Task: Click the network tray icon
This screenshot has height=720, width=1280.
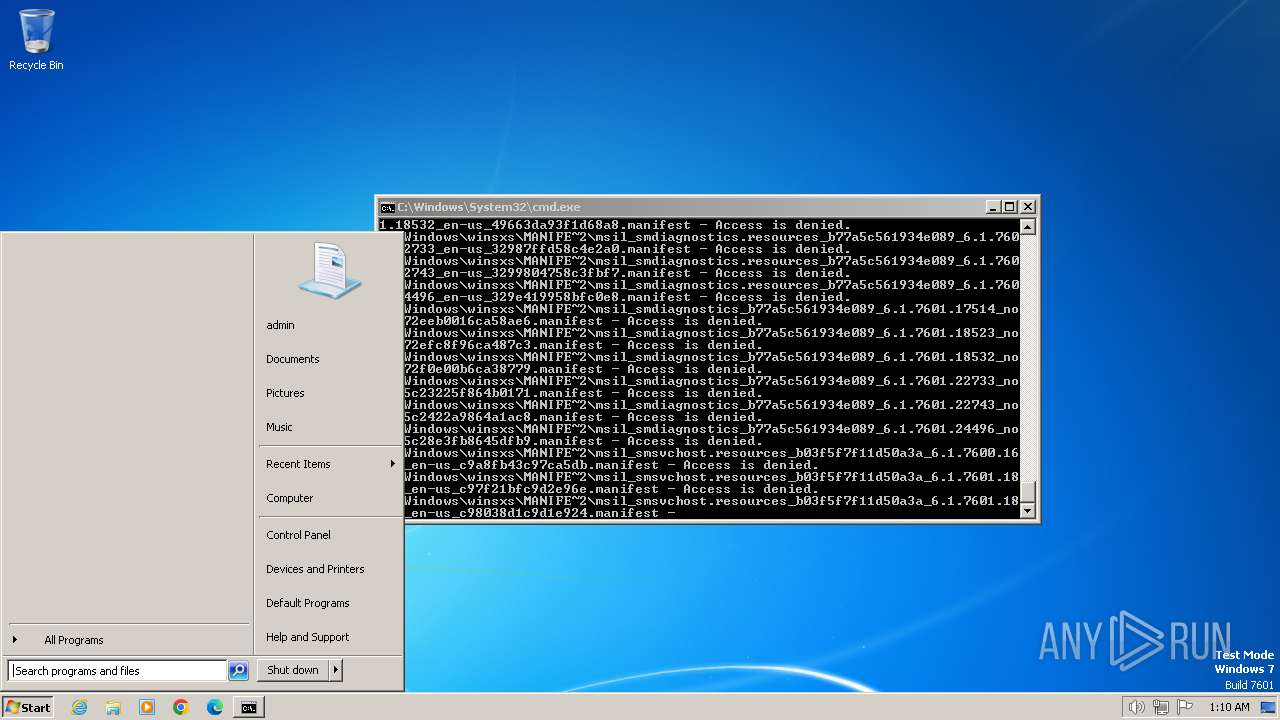Action: point(1160,707)
